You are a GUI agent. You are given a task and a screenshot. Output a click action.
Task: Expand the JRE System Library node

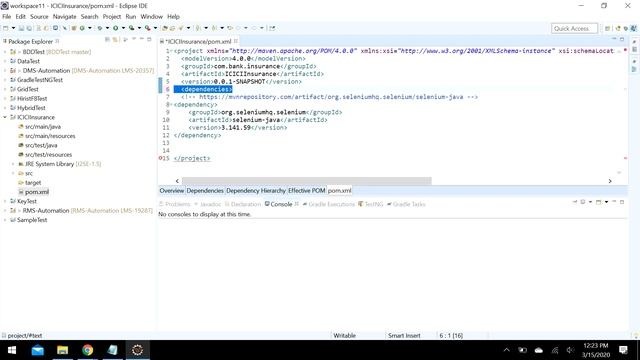[x=13, y=164]
